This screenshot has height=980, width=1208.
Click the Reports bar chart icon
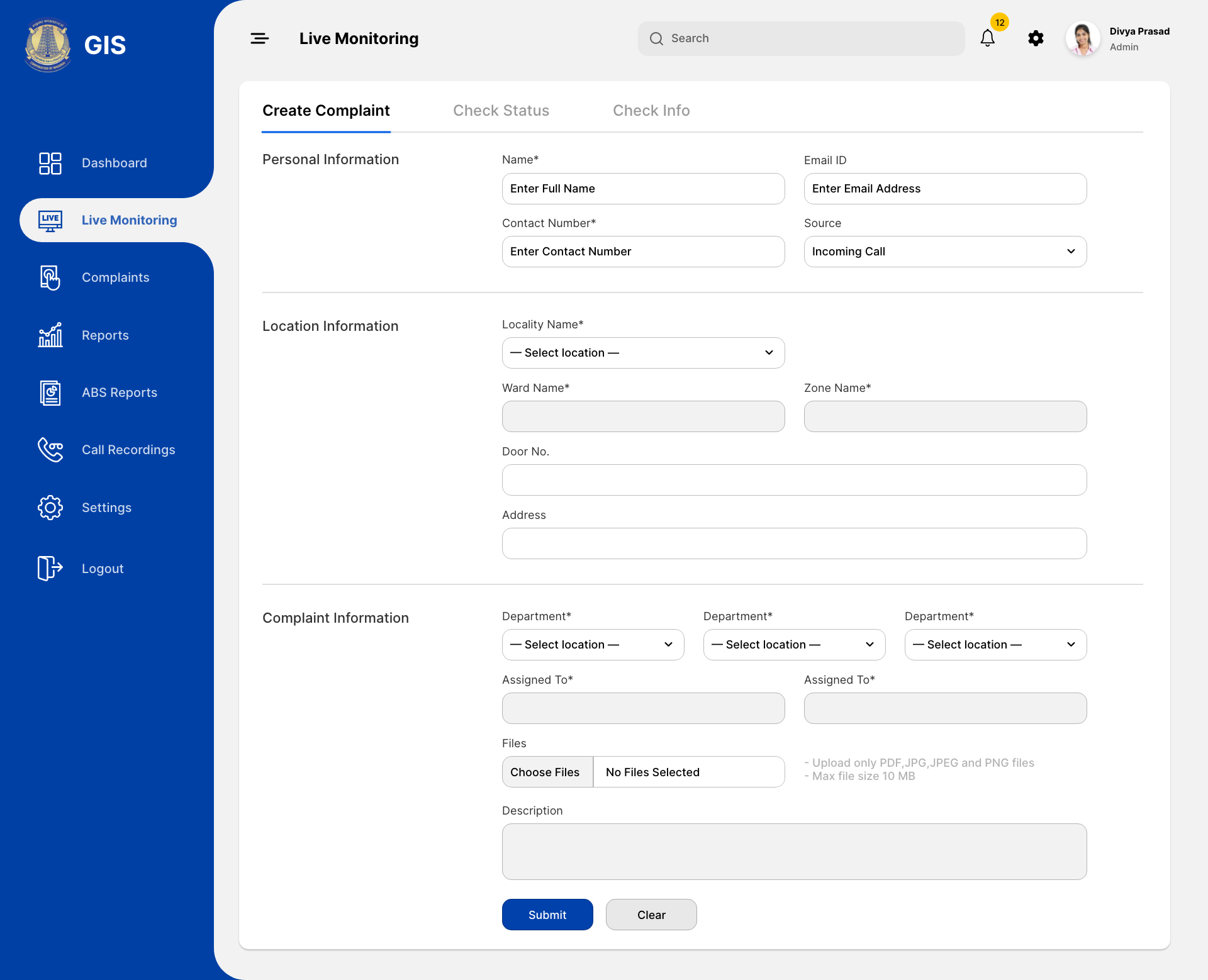click(50, 335)
